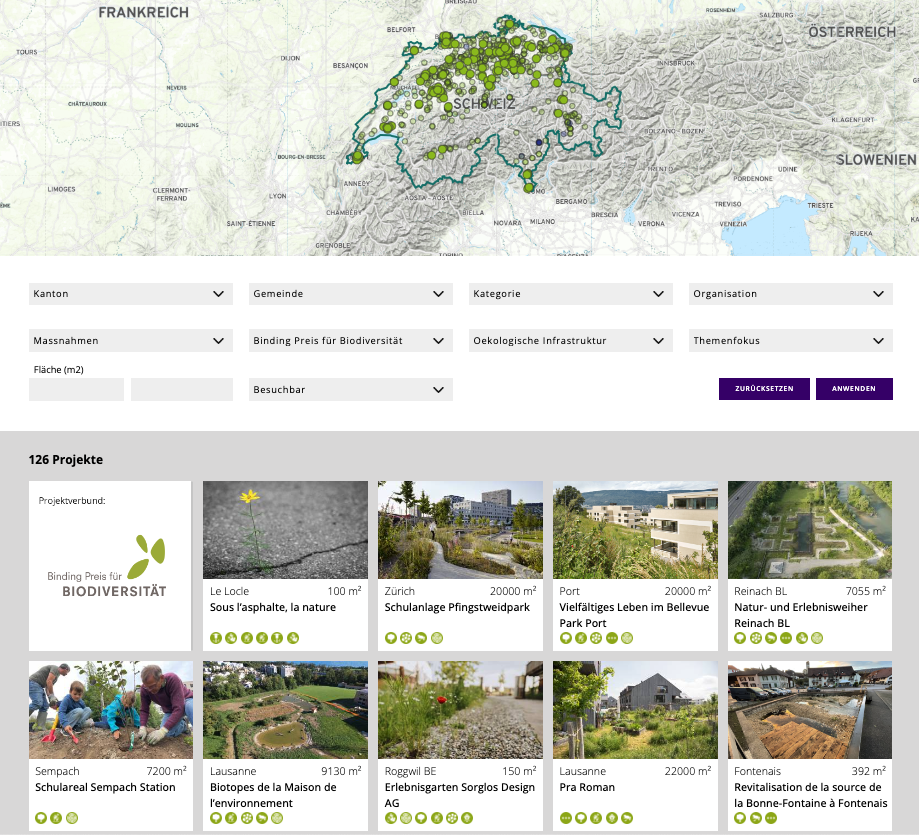The image size is (919, 835).
Task: Click first category icon under Pra Roman
Action: coord(566,818)
